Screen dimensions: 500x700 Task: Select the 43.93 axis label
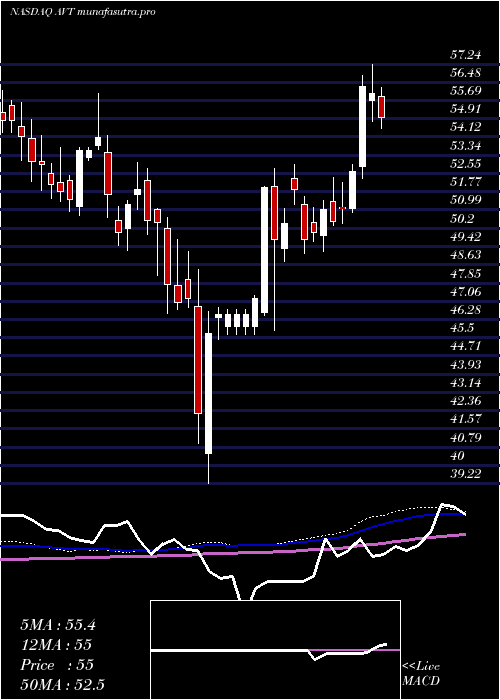(465, 365)
